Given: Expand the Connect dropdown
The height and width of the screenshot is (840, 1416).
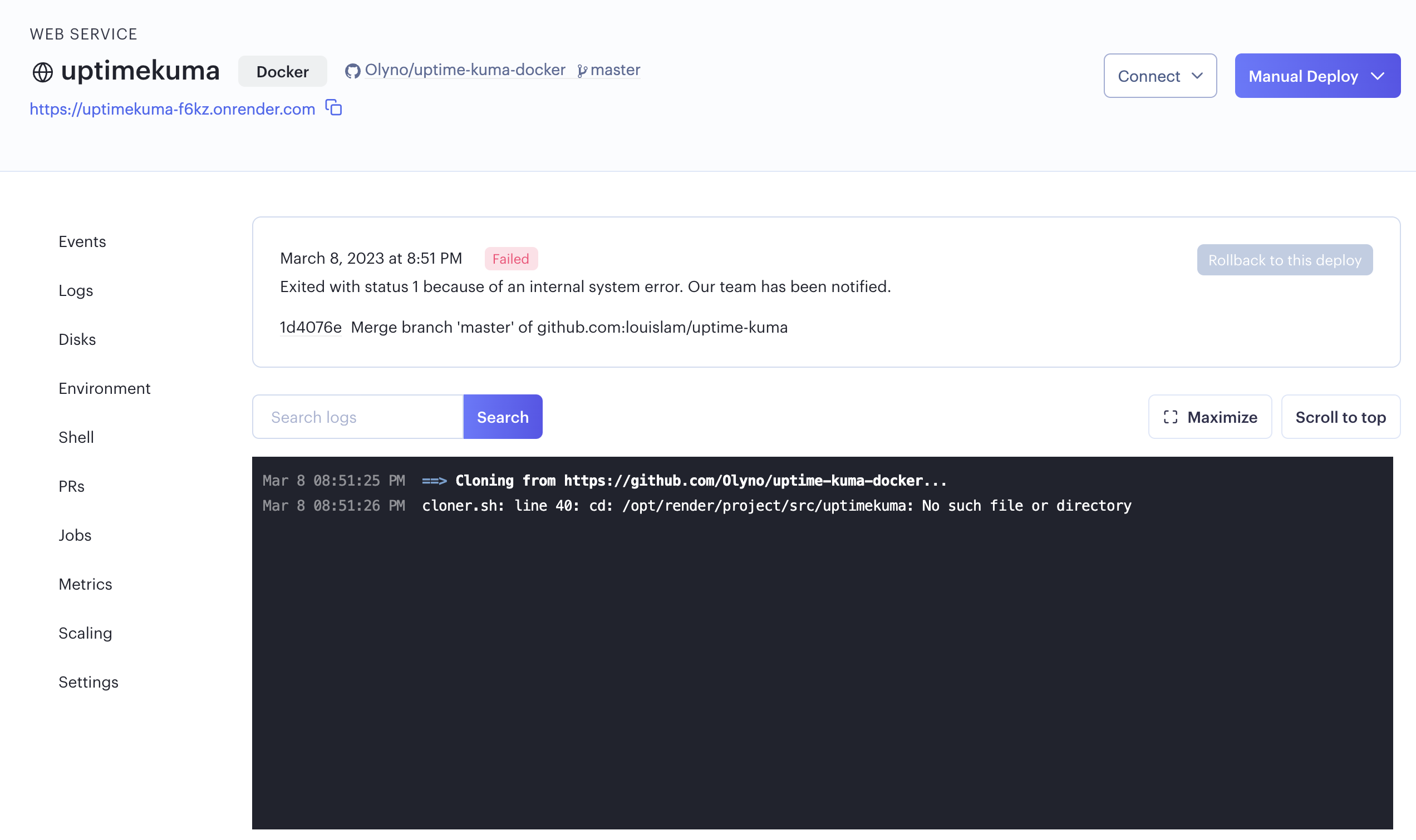Looking at the screenshot, I should point(1159,75).
